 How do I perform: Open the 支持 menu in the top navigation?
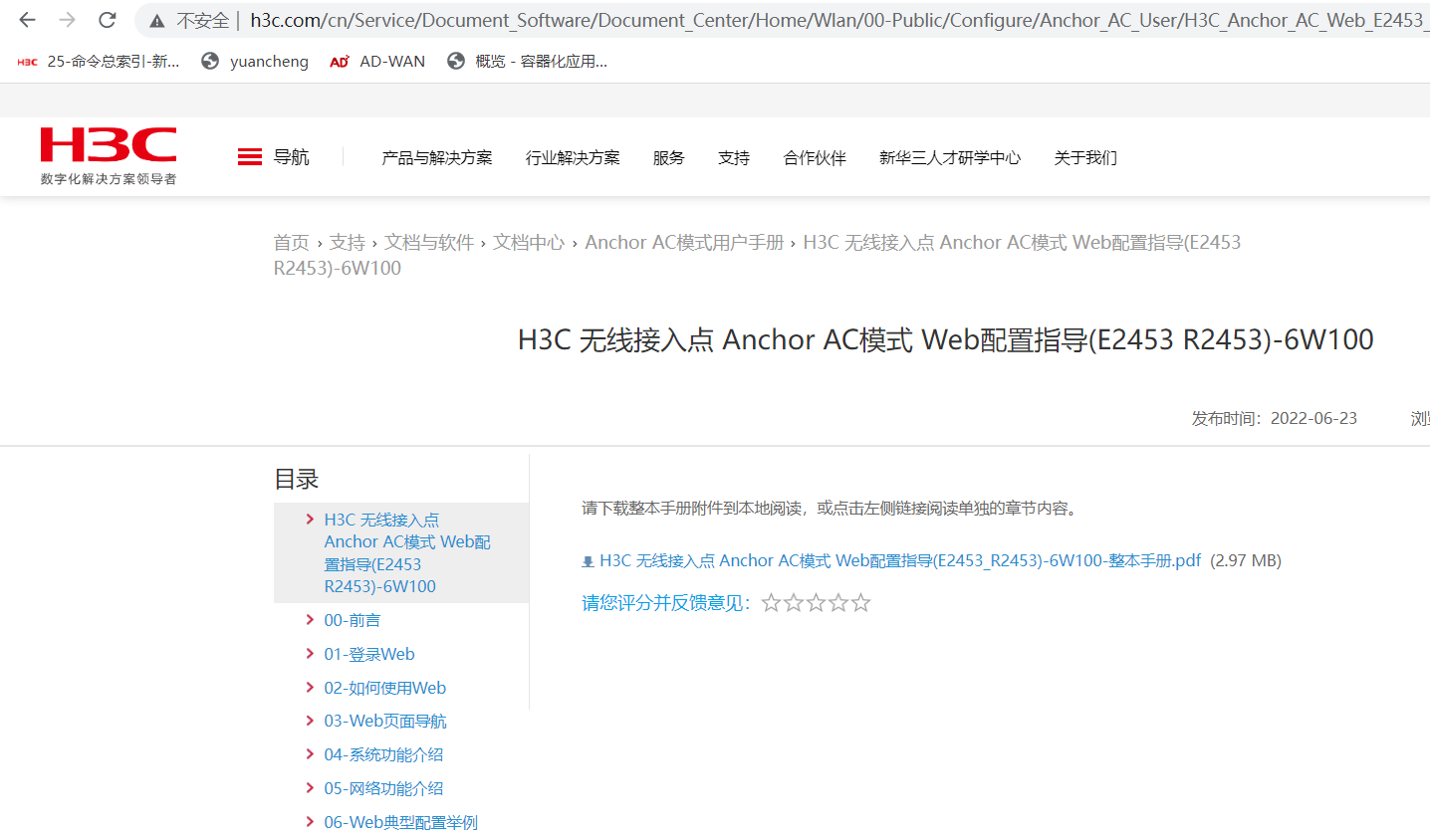point(734,158)
